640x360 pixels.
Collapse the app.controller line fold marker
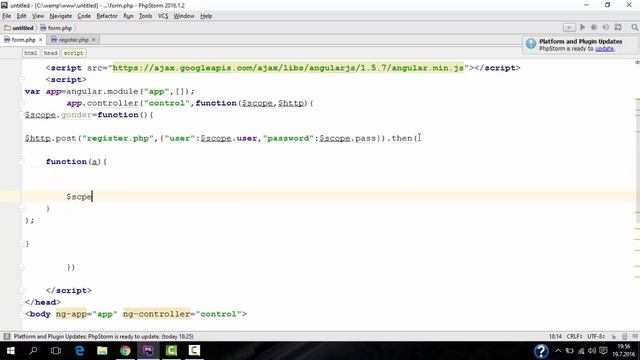22,103
